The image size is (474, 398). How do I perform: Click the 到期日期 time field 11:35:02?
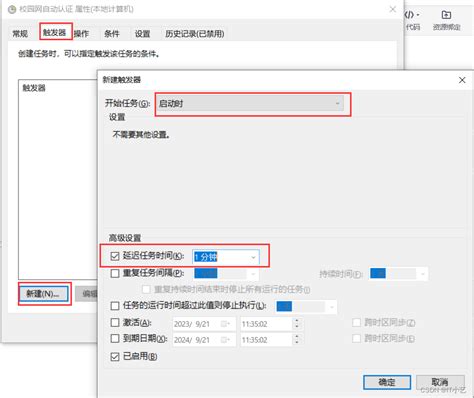[266, 340]
